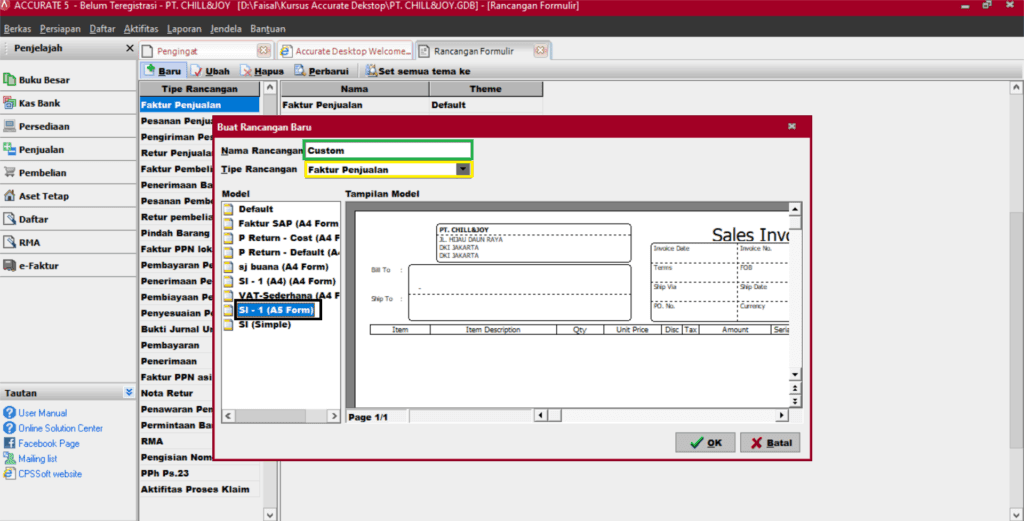Screen dimensions: 1024x521
Task: Confirm with the OK button
Action: [704, 443]
